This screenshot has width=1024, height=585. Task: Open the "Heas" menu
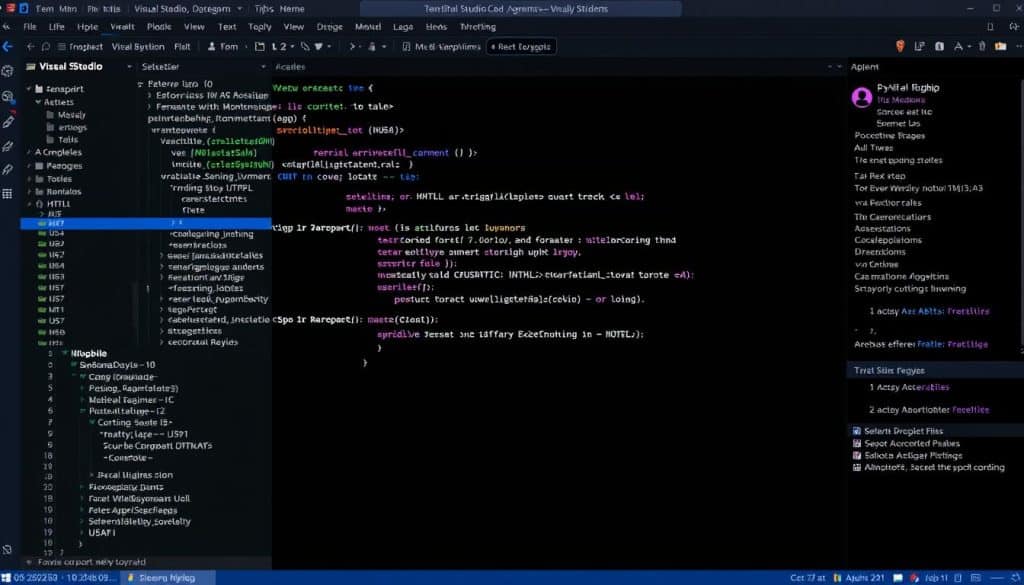tap(436, 27)
